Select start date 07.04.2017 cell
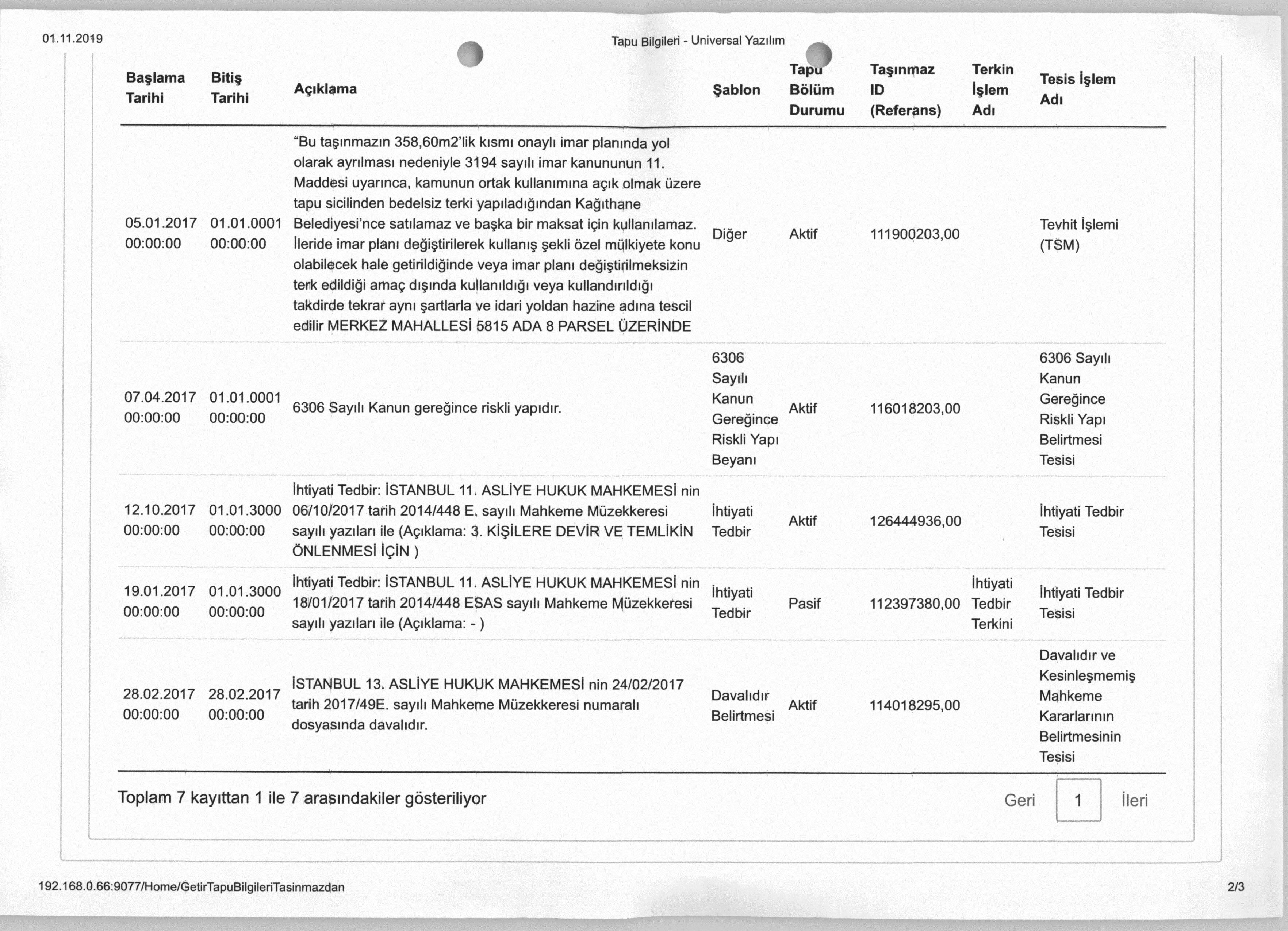Image resolution: width=1288 pixels, height=931 pixels. pyautogui.click(x=160, y=407)
